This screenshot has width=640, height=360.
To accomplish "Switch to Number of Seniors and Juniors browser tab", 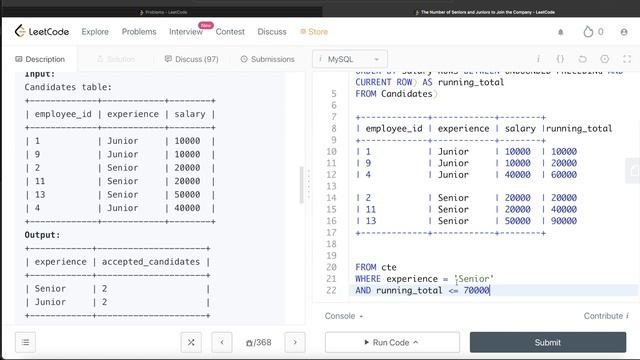I will [484, 12].
